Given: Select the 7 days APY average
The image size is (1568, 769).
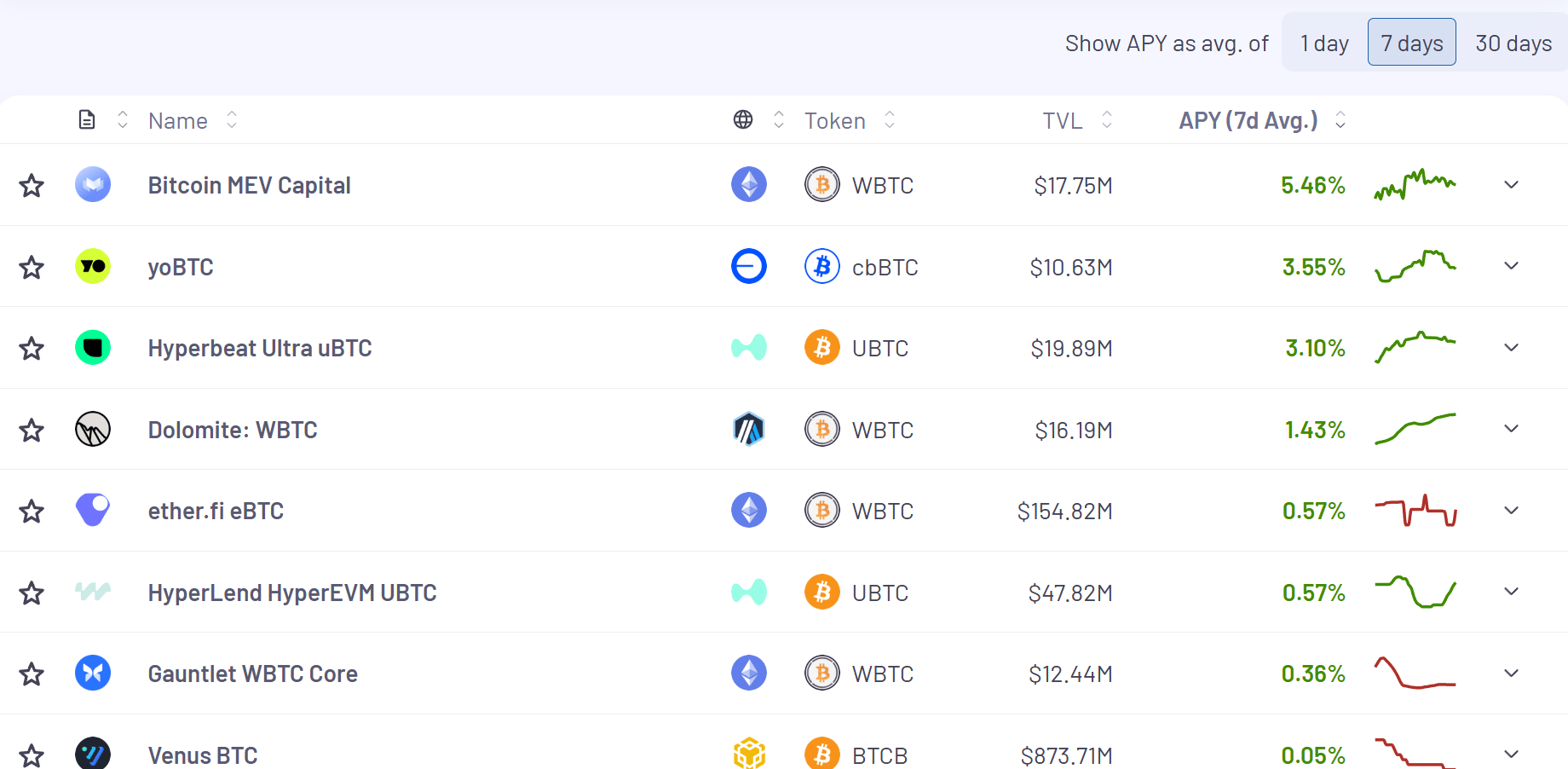Looking at the screenshot, I should tap(1412, 43).
